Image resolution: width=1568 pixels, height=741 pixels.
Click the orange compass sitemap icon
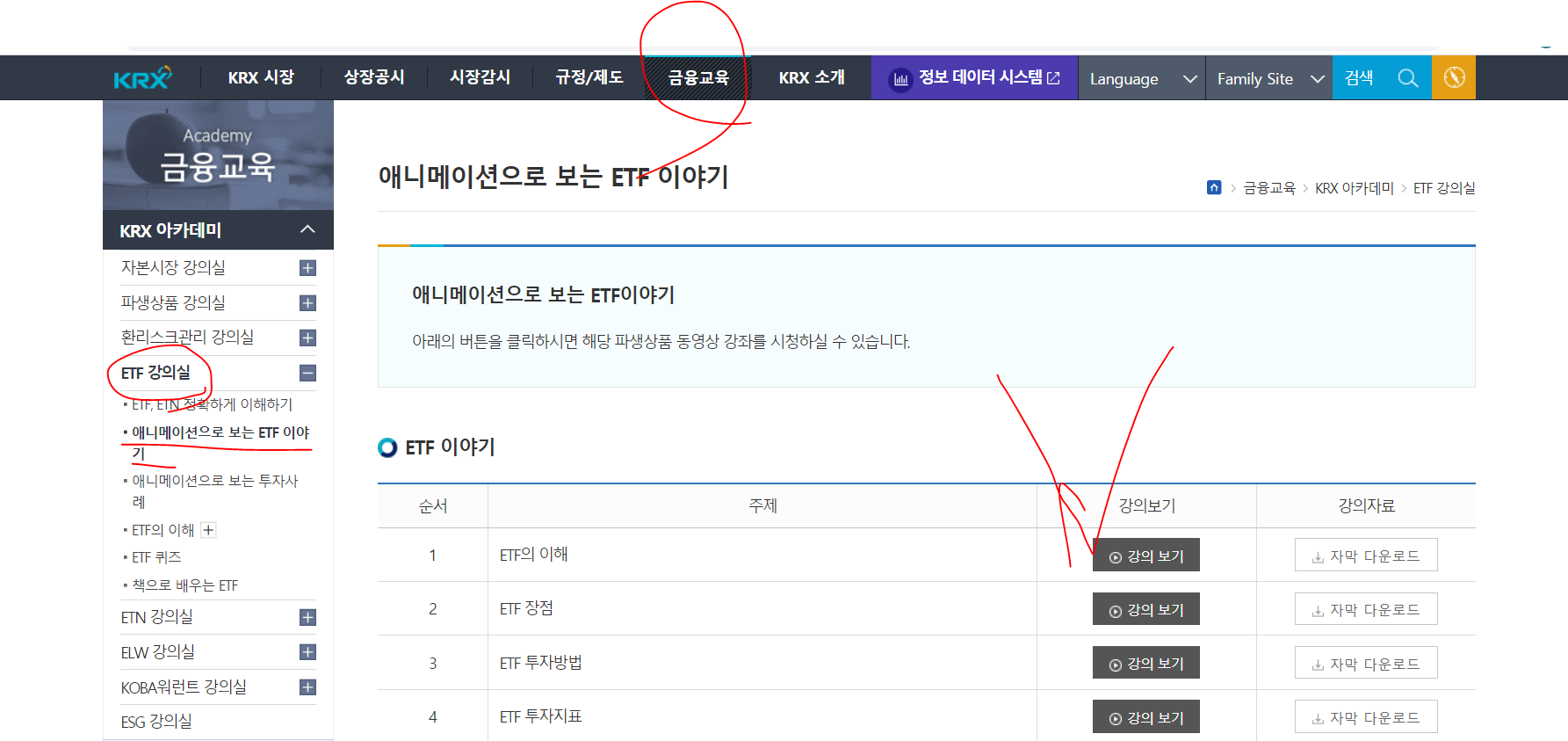point(1454,77)
